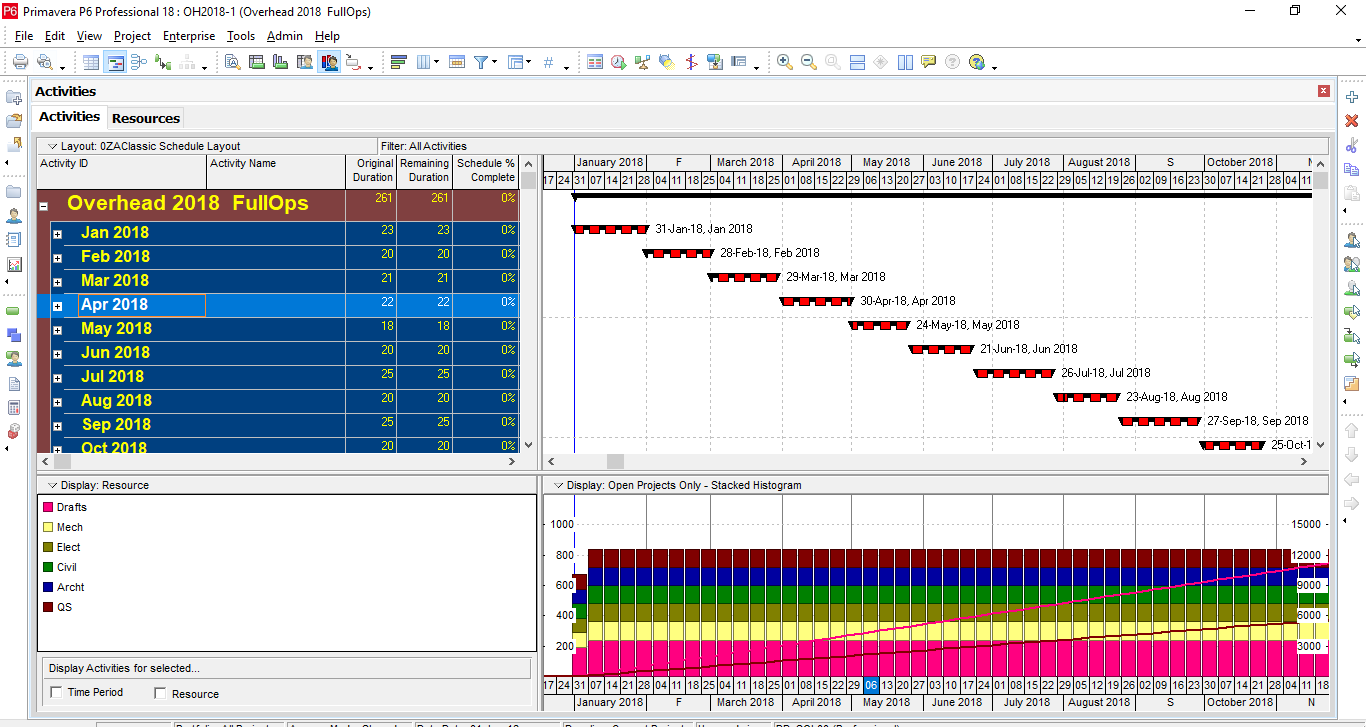The width and height of the screenshot is (1366, 727).
Task: Enable the Time Period checkbox
Action: click(56, 692)
